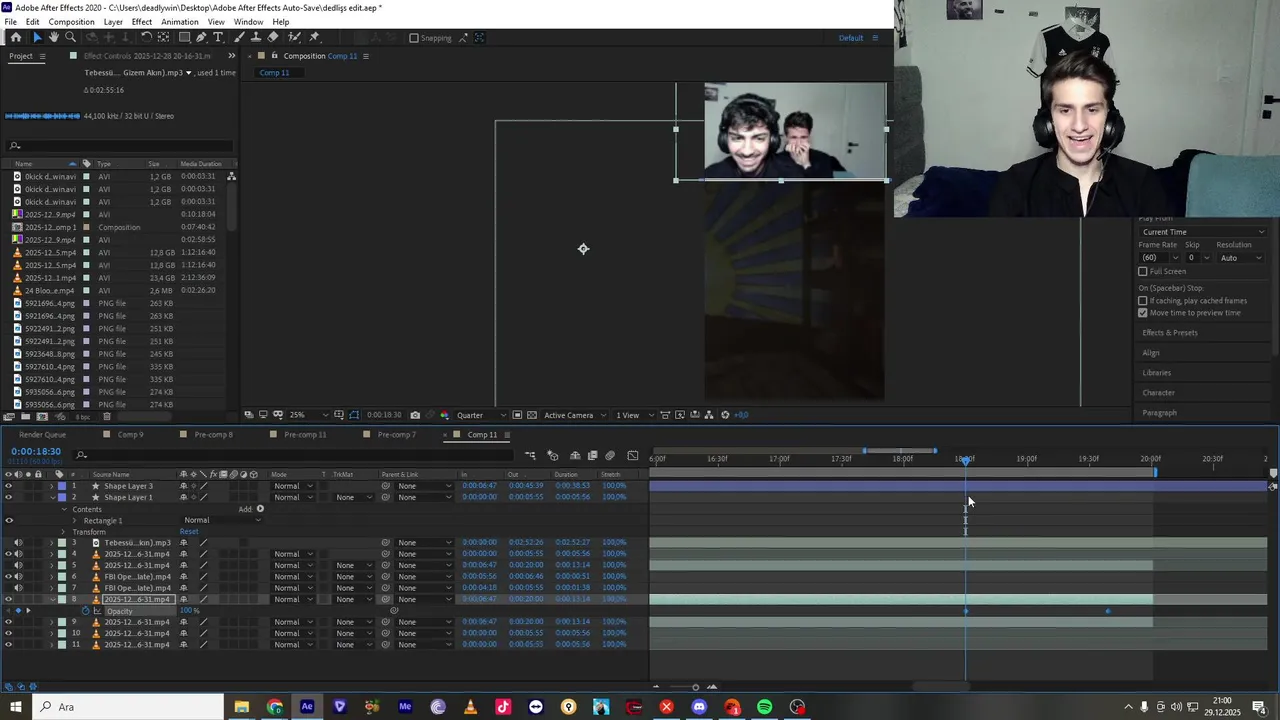Viewport: 1280px width, 720px height.
Task: Switch to Pre-comp 7 timeline tab
Action: click(397, 435)
